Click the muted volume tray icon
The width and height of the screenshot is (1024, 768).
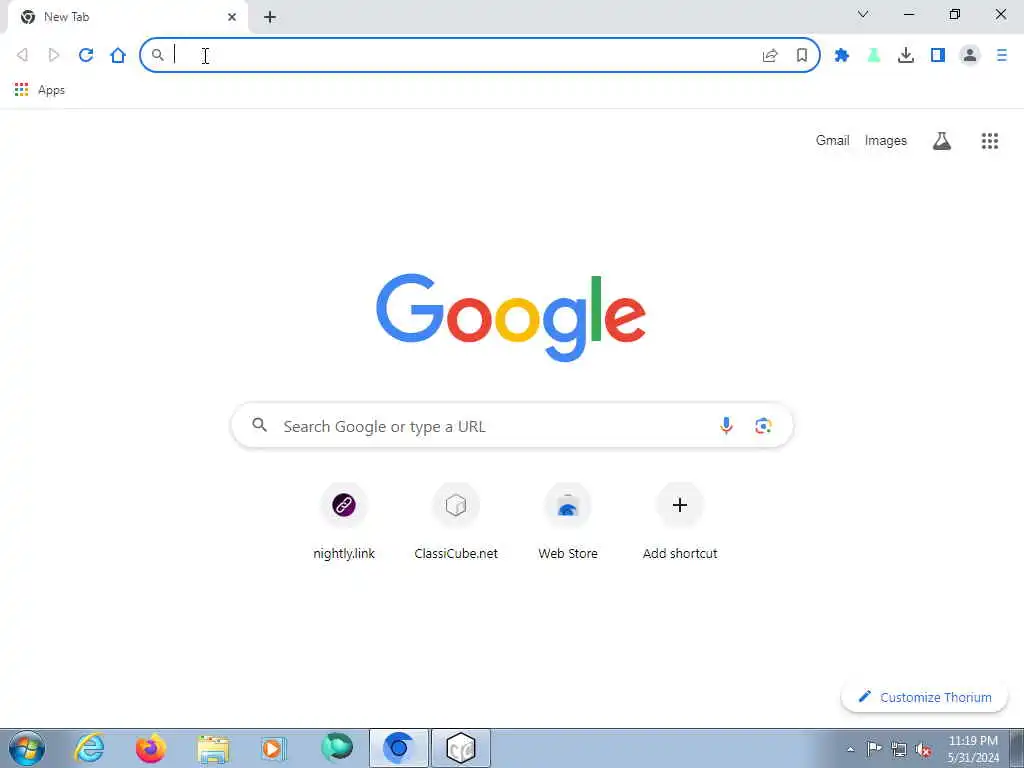tap(923, 750)
